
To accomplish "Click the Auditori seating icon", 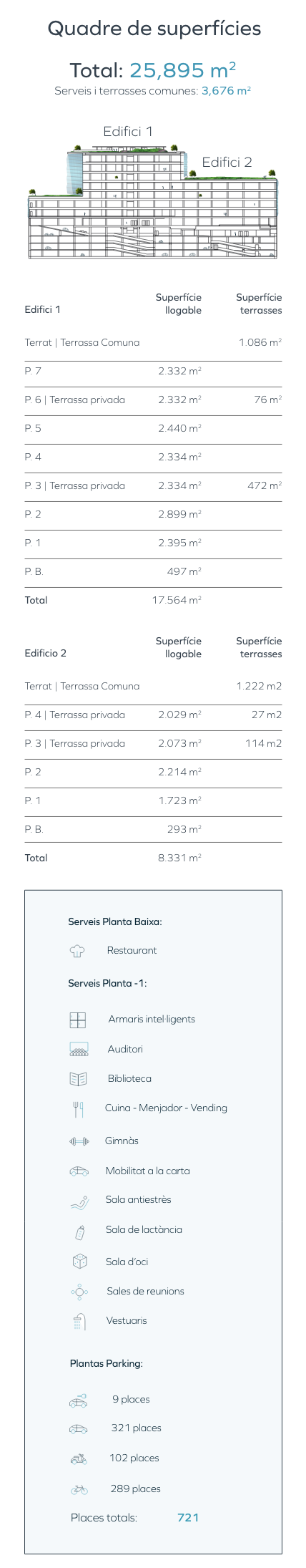I will point(79,1050).
